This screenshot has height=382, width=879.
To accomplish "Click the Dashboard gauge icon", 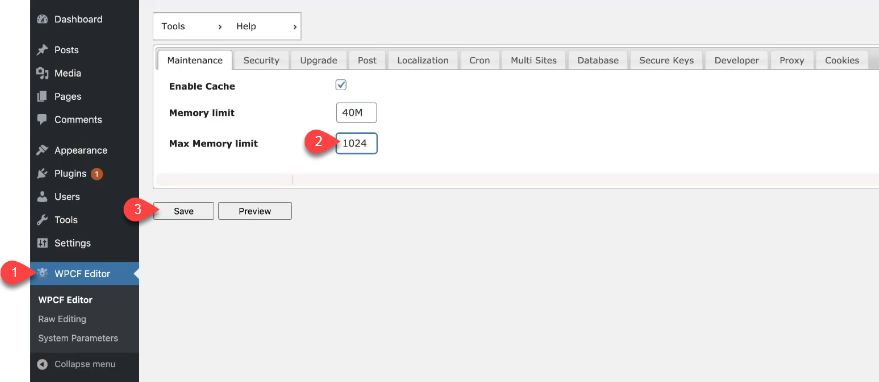I will point(42,19).
